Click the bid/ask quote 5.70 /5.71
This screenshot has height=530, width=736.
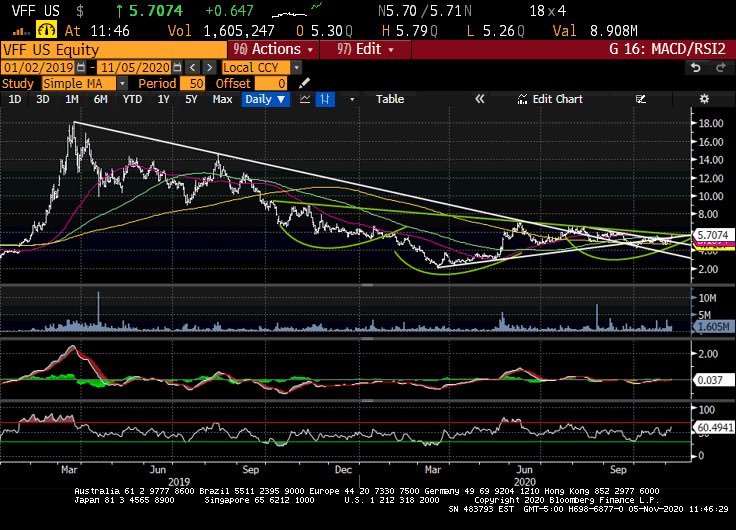[x=425, y=11]
